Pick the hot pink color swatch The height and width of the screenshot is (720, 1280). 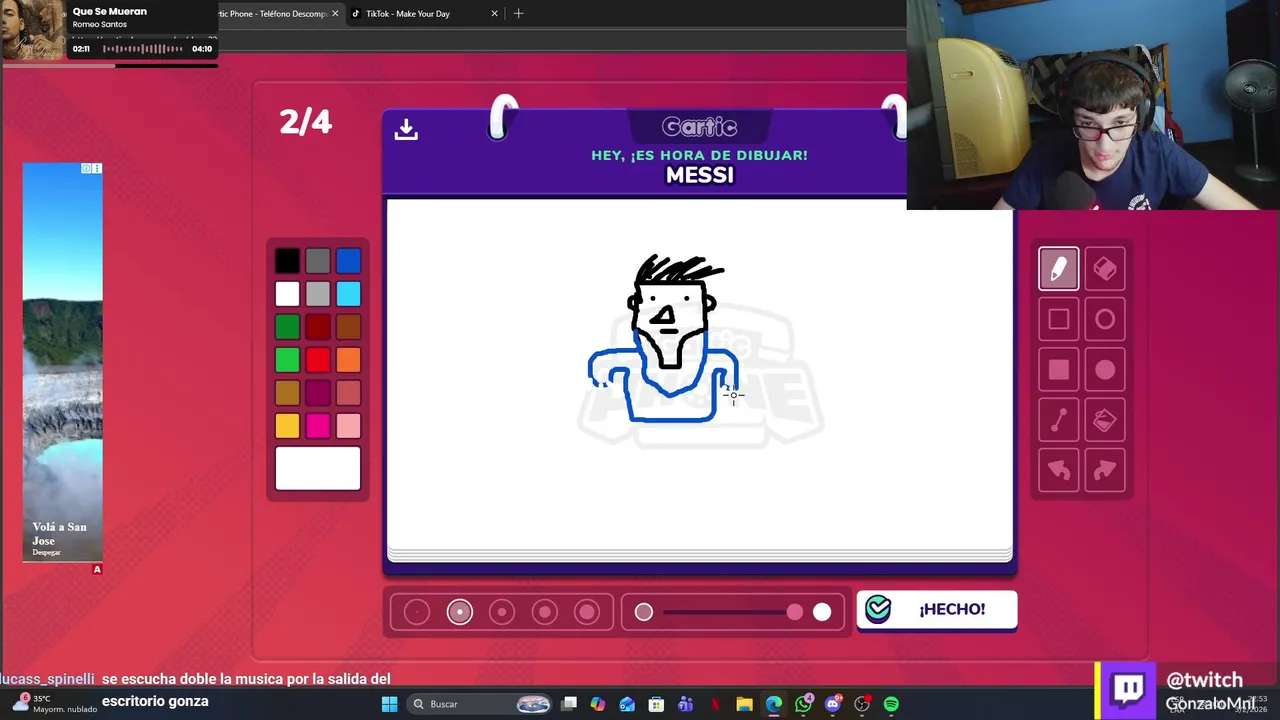318,426
